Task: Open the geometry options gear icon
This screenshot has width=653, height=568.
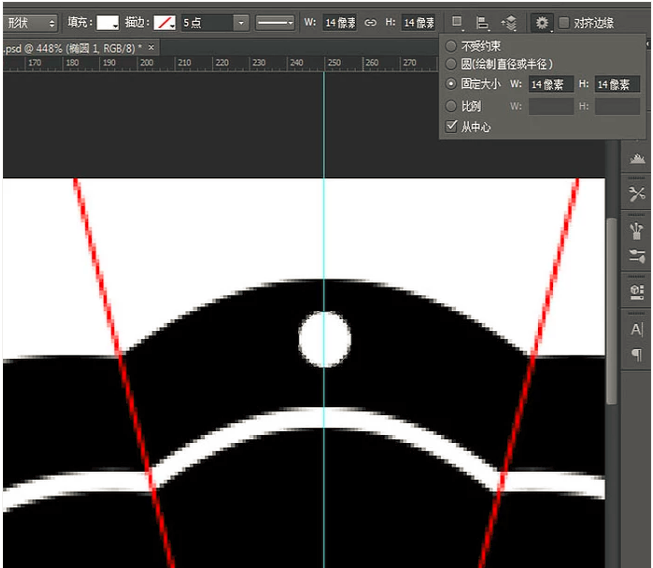Action: [541, 22]
